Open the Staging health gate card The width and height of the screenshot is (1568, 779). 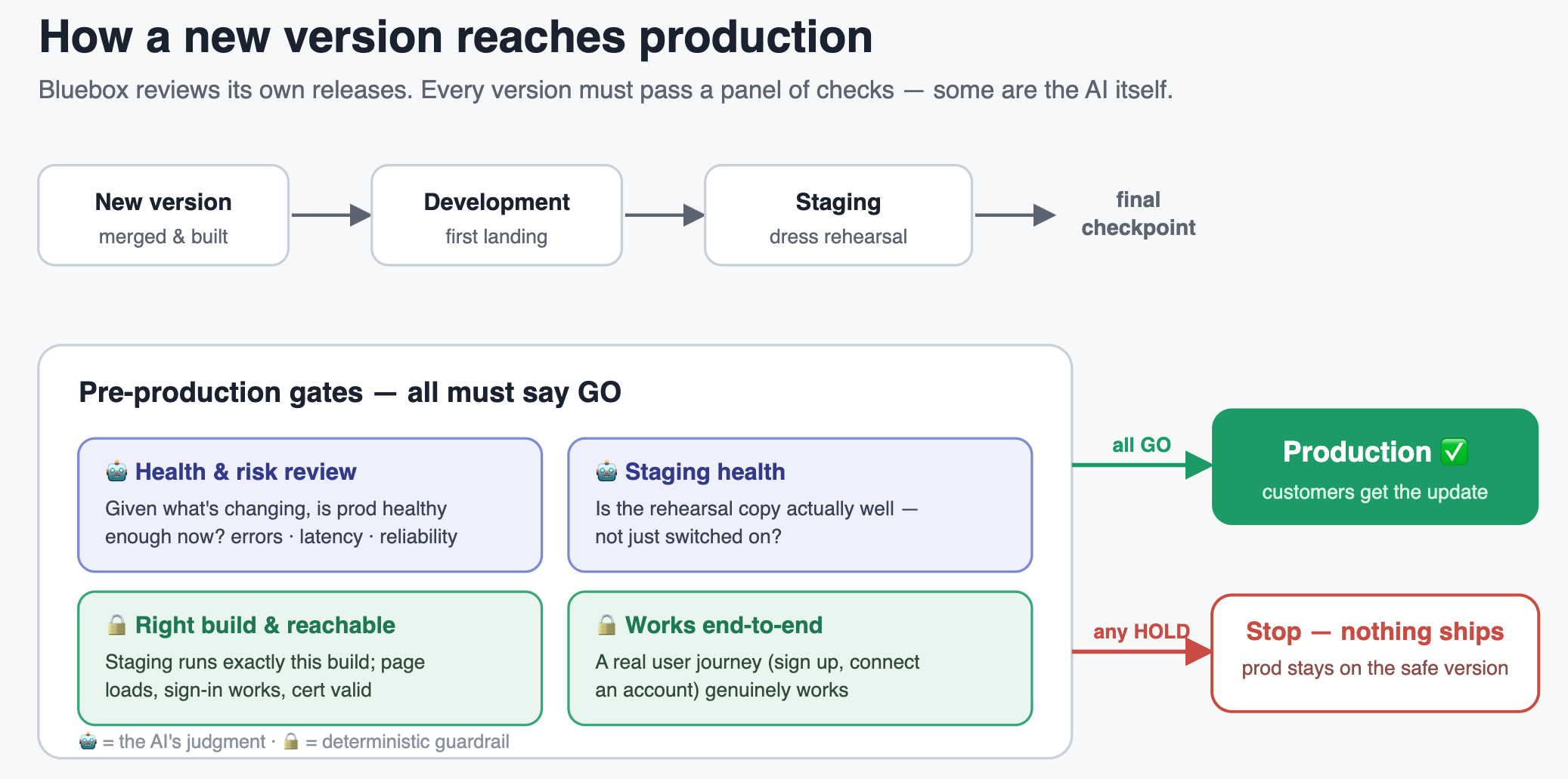pyautogui.click(x=800, y=505)
